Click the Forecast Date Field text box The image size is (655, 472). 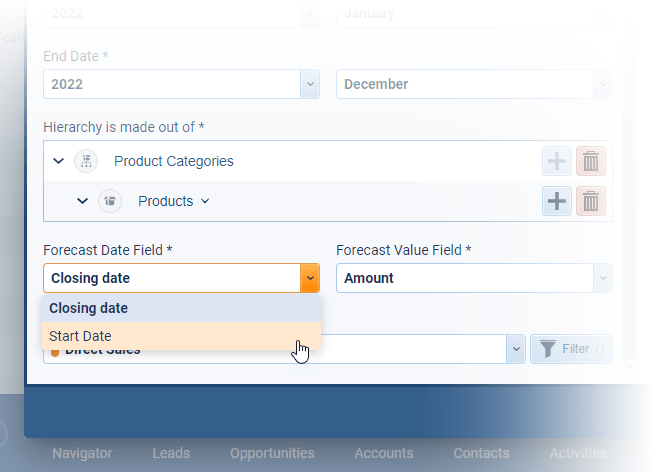coord(171,278)
